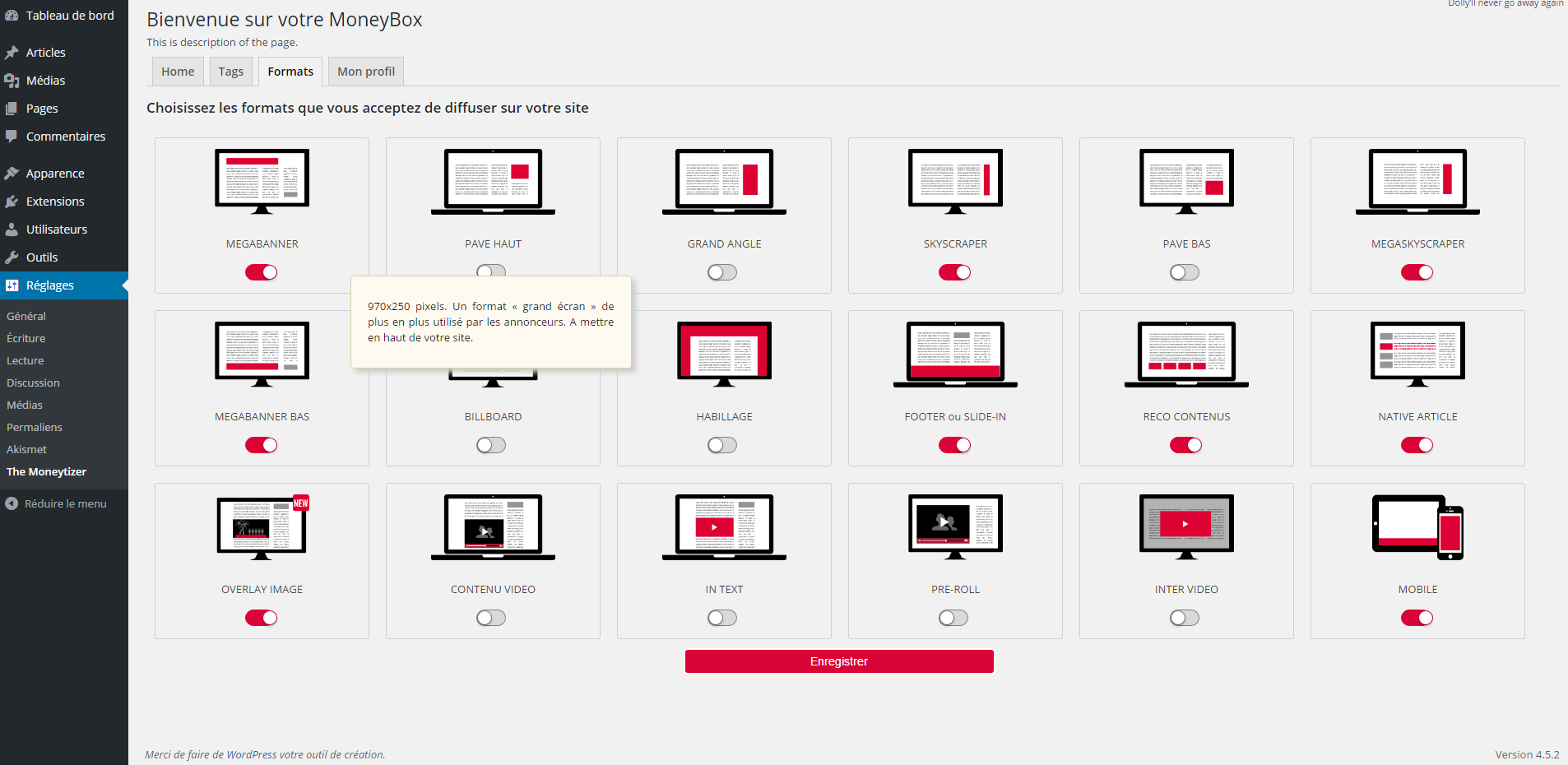Click the Tableau de bord dashboard icon
The height and width of the screenshot is (765, 1568).
pos(12,16)
